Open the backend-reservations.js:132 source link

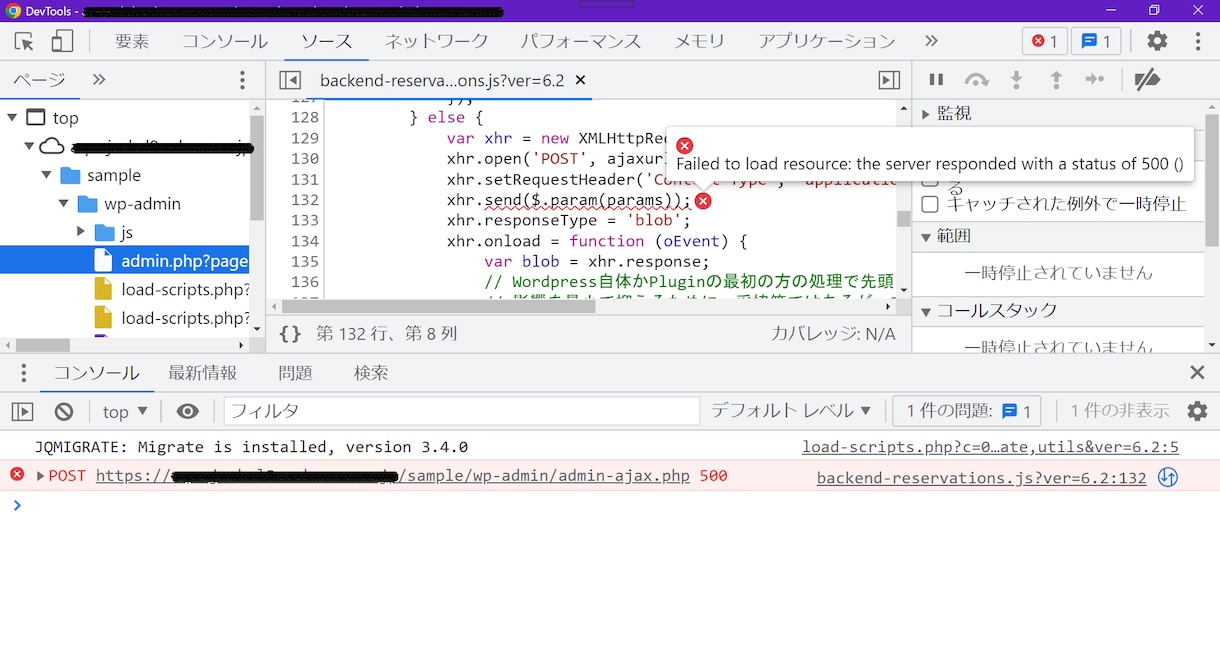click(981, 478)
